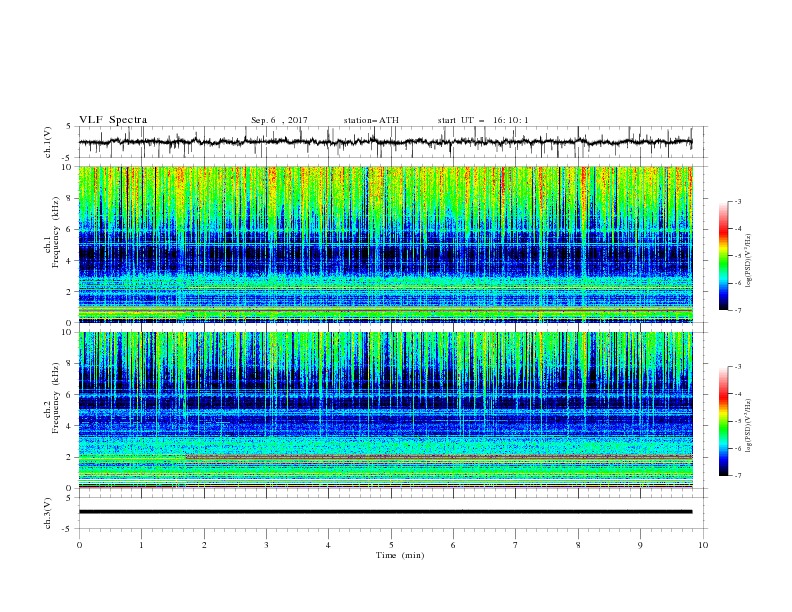Click time axis tick label "7"
This screenshot has width=792, height=612.
tap(516, 545)
